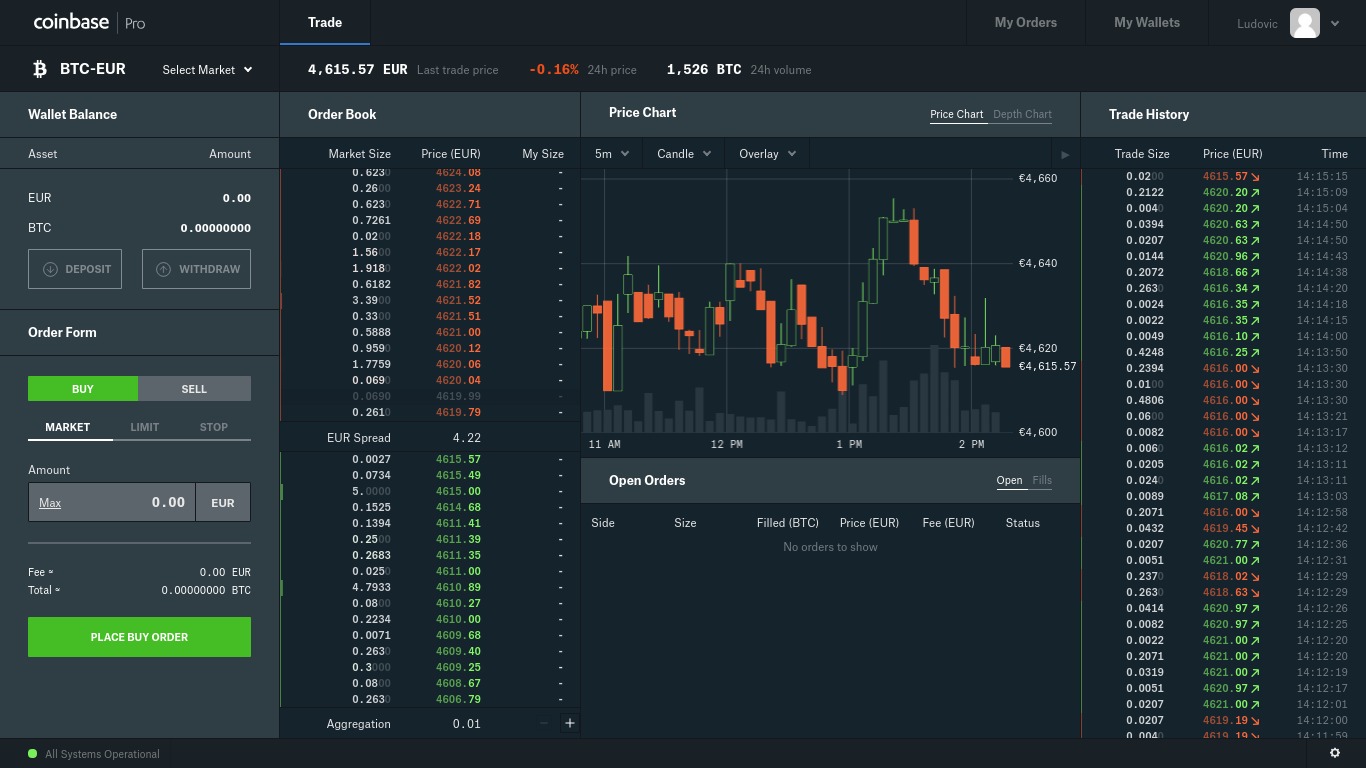Open the 5m interval dropdown
The width and height of the screenshot is (1366, 768).
click(x=612, y=154)
